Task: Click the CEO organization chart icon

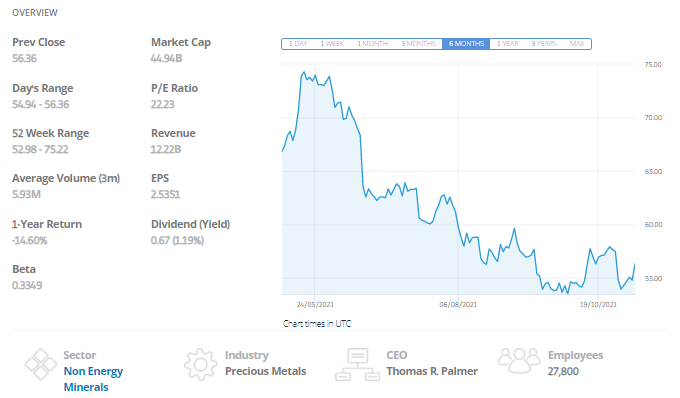Action: coord(357,364)
